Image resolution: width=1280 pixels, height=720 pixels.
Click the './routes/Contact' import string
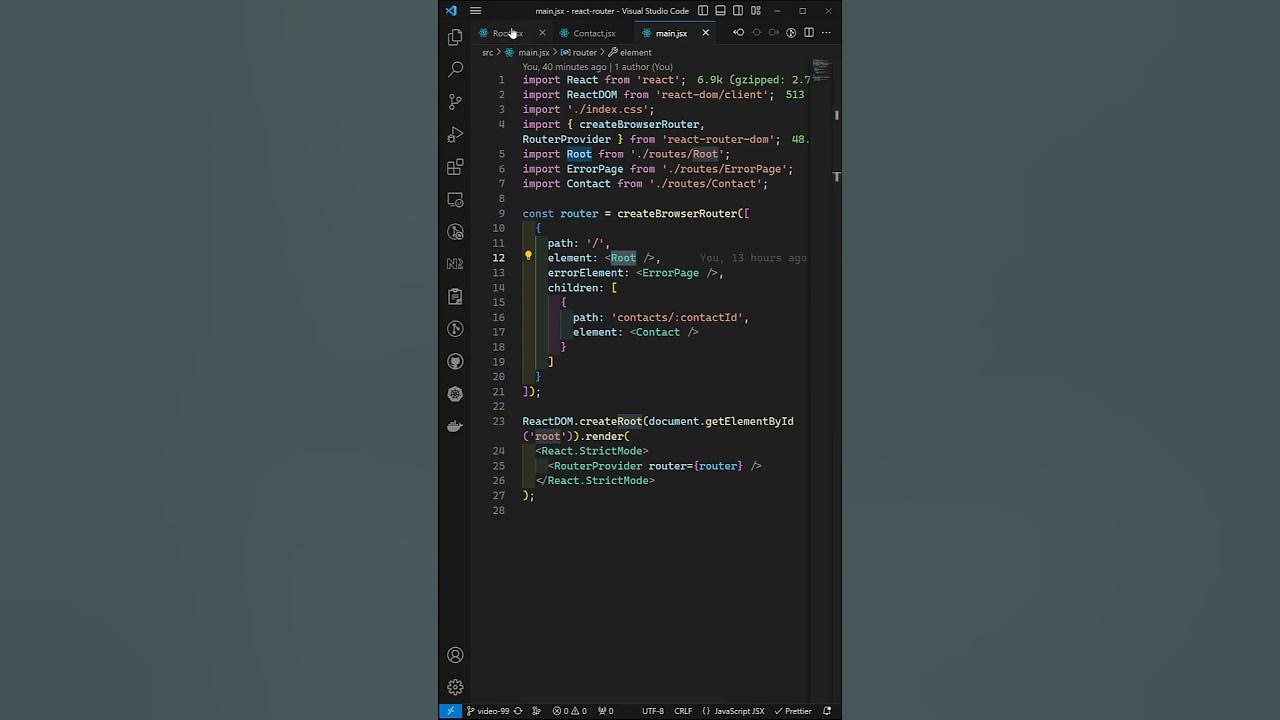coord(705,184)
